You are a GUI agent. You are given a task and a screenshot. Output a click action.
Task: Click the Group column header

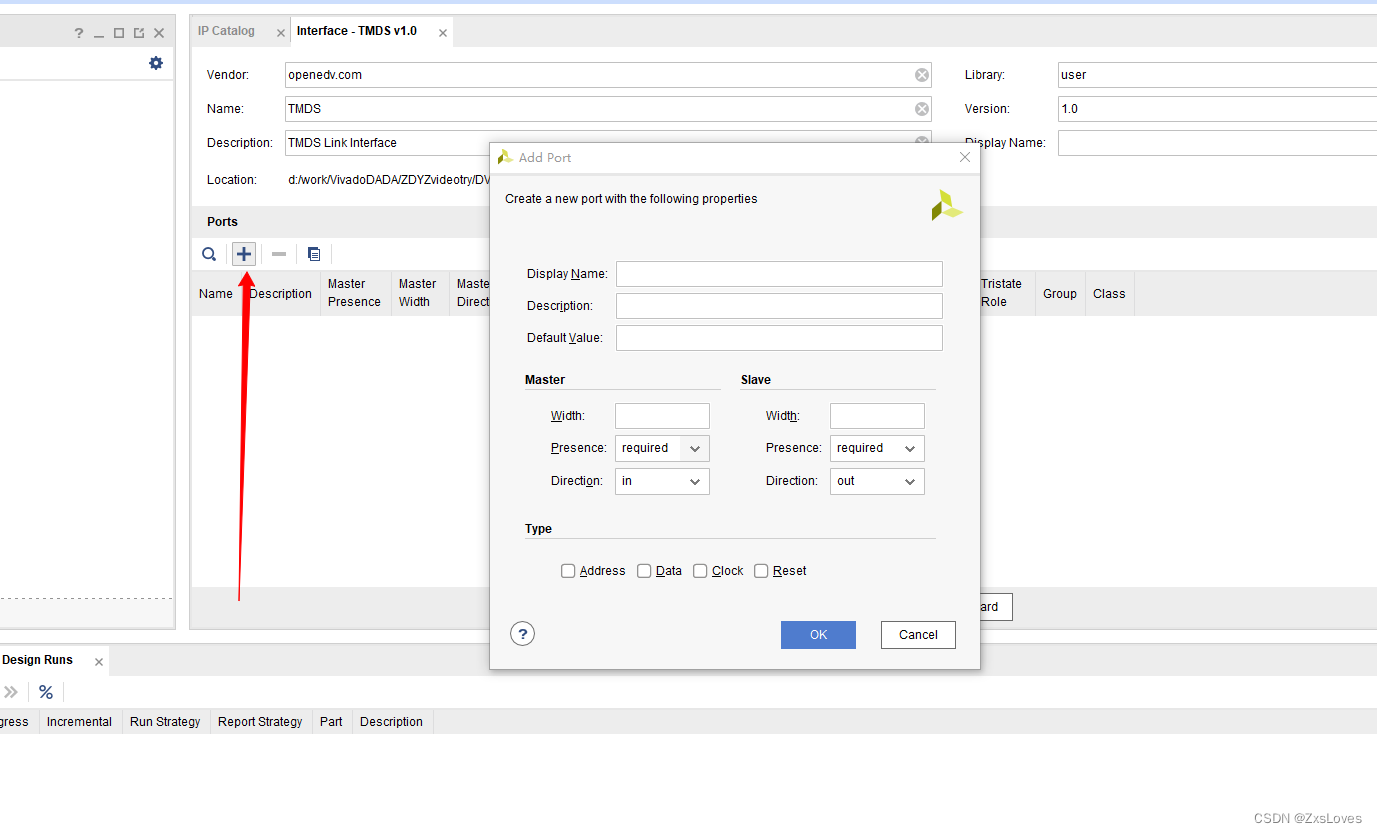click(1060, 294)
